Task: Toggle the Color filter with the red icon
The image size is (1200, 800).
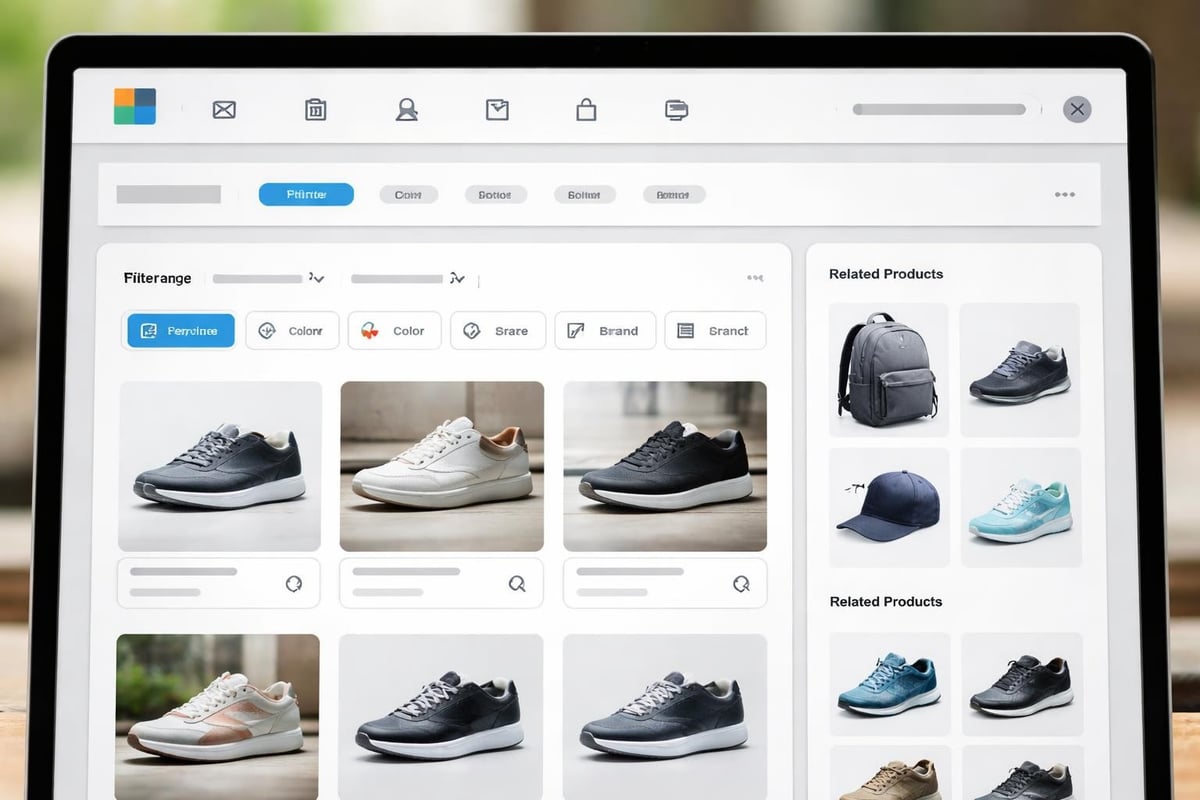Action: pyautogui.click(x=394, y=331)
